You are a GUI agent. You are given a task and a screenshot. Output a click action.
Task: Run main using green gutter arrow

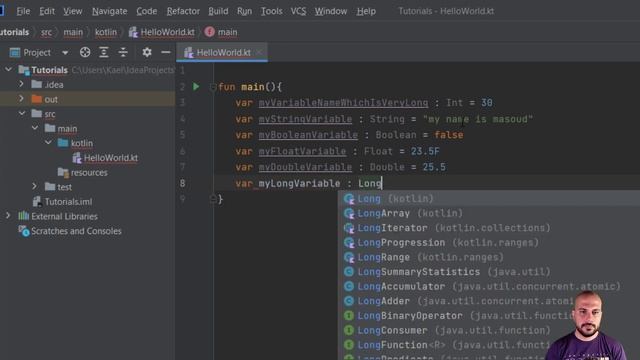[x=196, y=87]
